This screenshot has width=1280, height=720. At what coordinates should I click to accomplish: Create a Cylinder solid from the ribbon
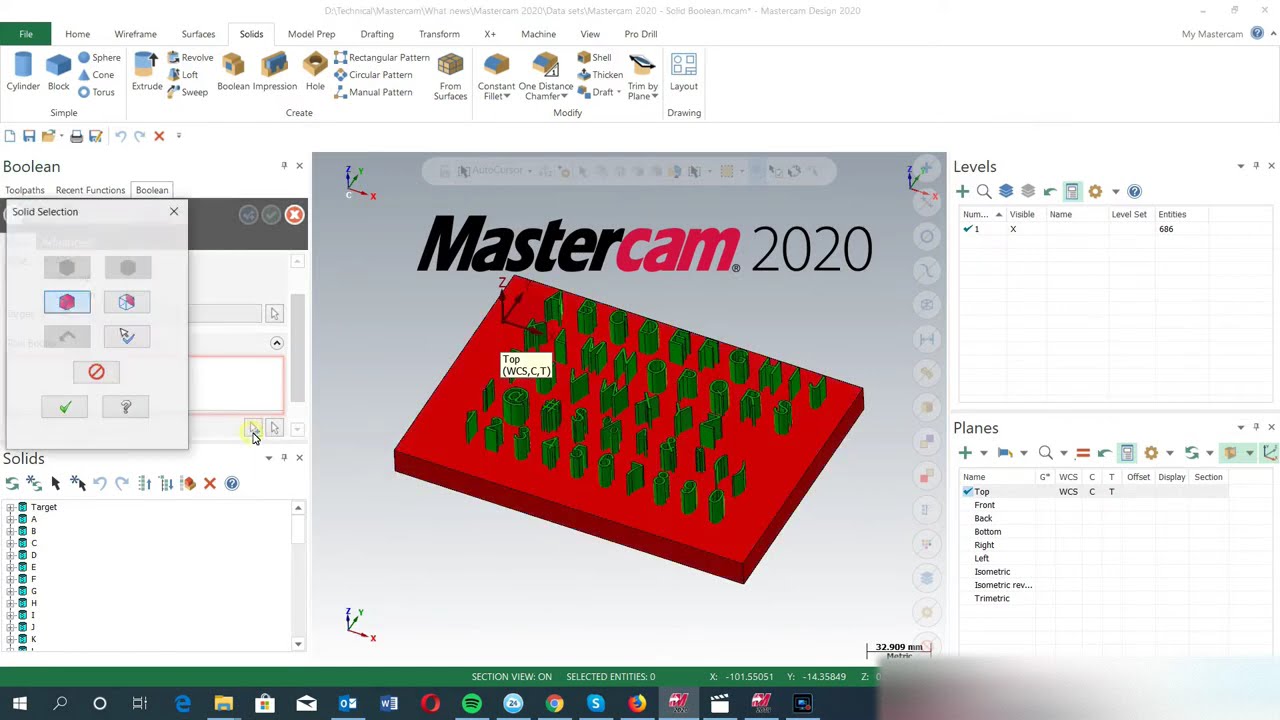[x=23, y=72]
